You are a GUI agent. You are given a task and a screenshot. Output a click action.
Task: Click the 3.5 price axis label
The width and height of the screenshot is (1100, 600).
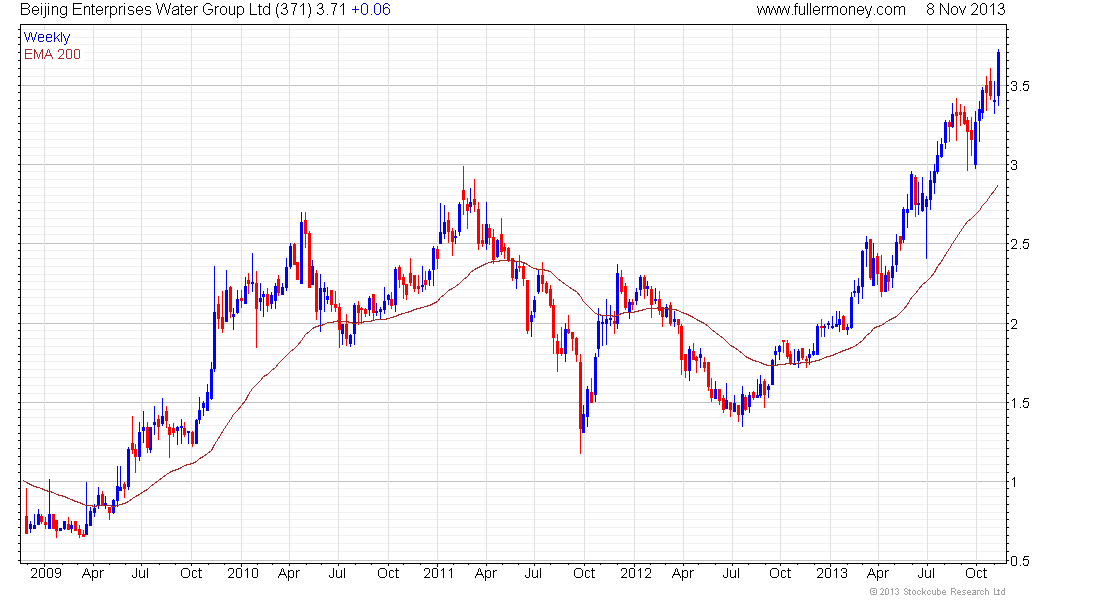click(x=1020, y=86)
